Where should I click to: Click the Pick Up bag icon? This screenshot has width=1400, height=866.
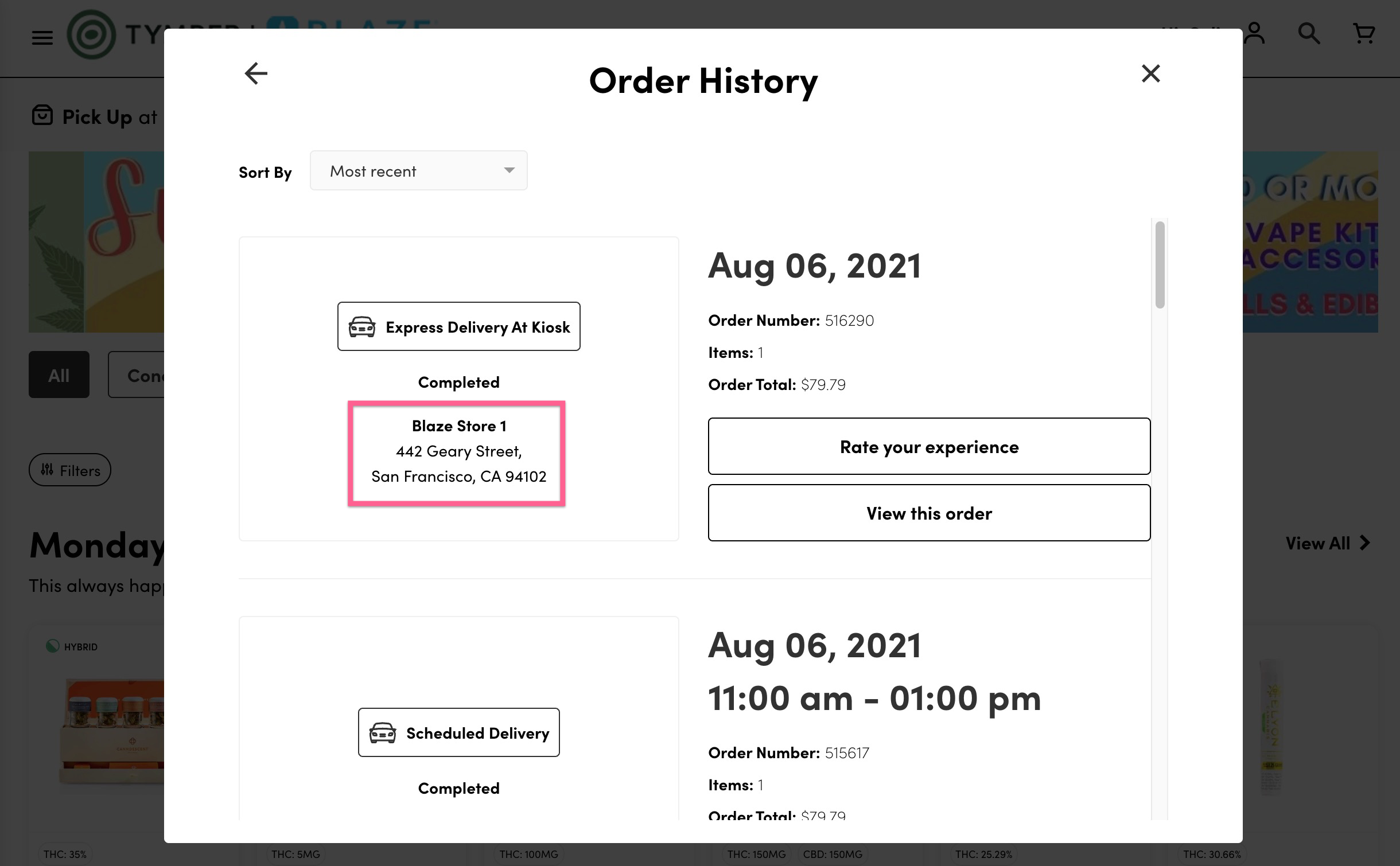(x=42, y=115)
